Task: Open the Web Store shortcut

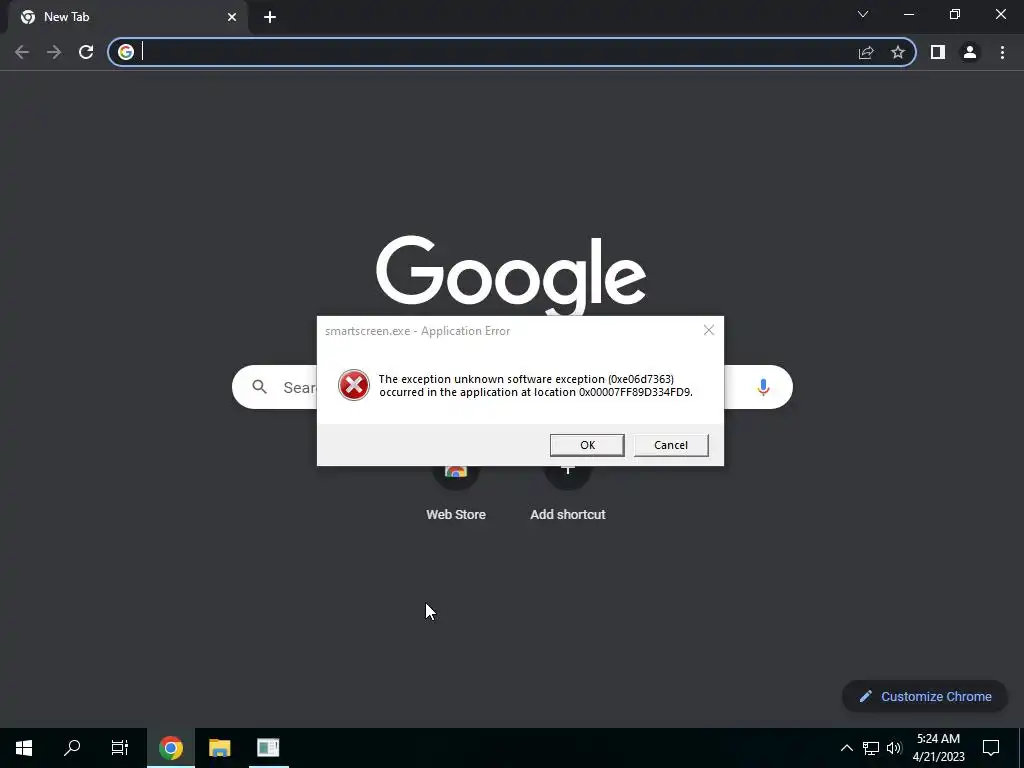Action: [456, 495]
